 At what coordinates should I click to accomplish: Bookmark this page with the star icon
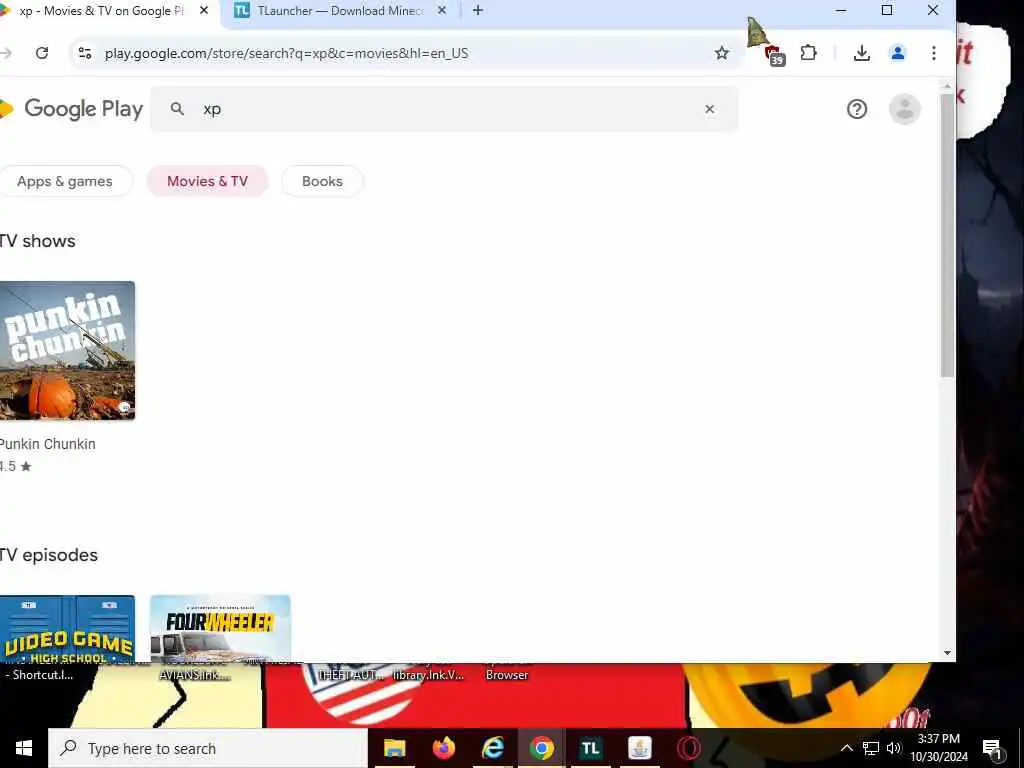click(x=722, y=53)
